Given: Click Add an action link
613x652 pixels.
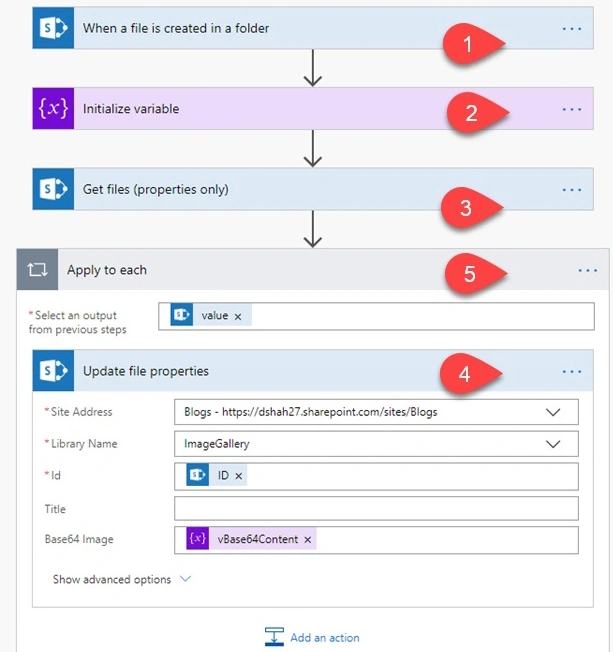Looking at the screenshot, I should click(x=325, y=637).
